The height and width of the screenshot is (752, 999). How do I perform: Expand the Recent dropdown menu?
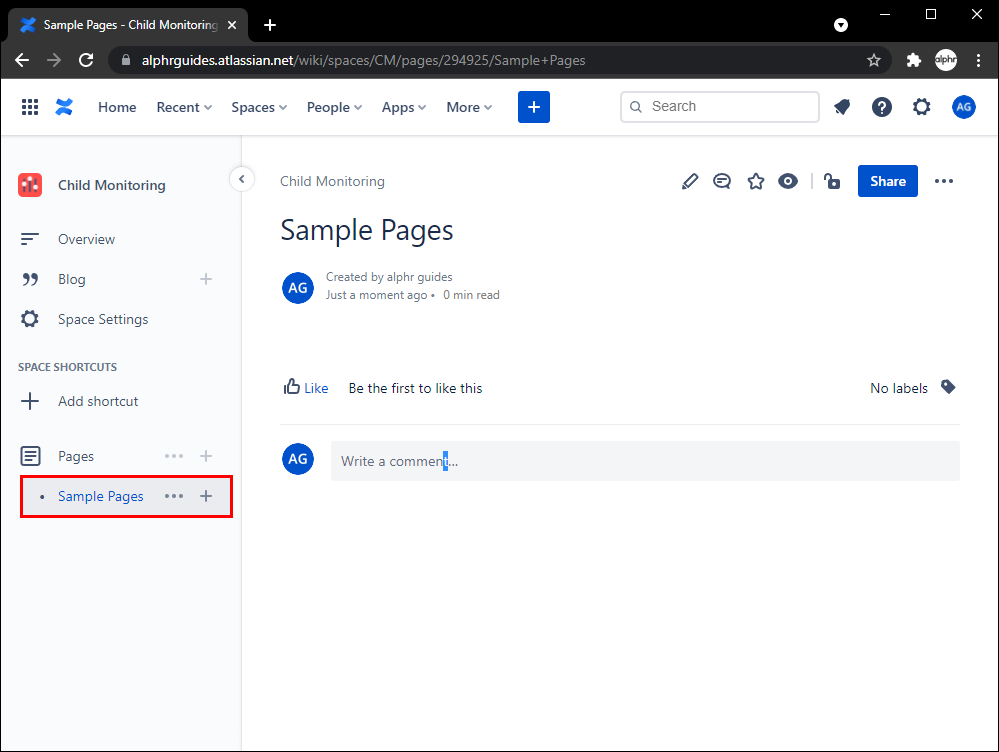point(184,107)
